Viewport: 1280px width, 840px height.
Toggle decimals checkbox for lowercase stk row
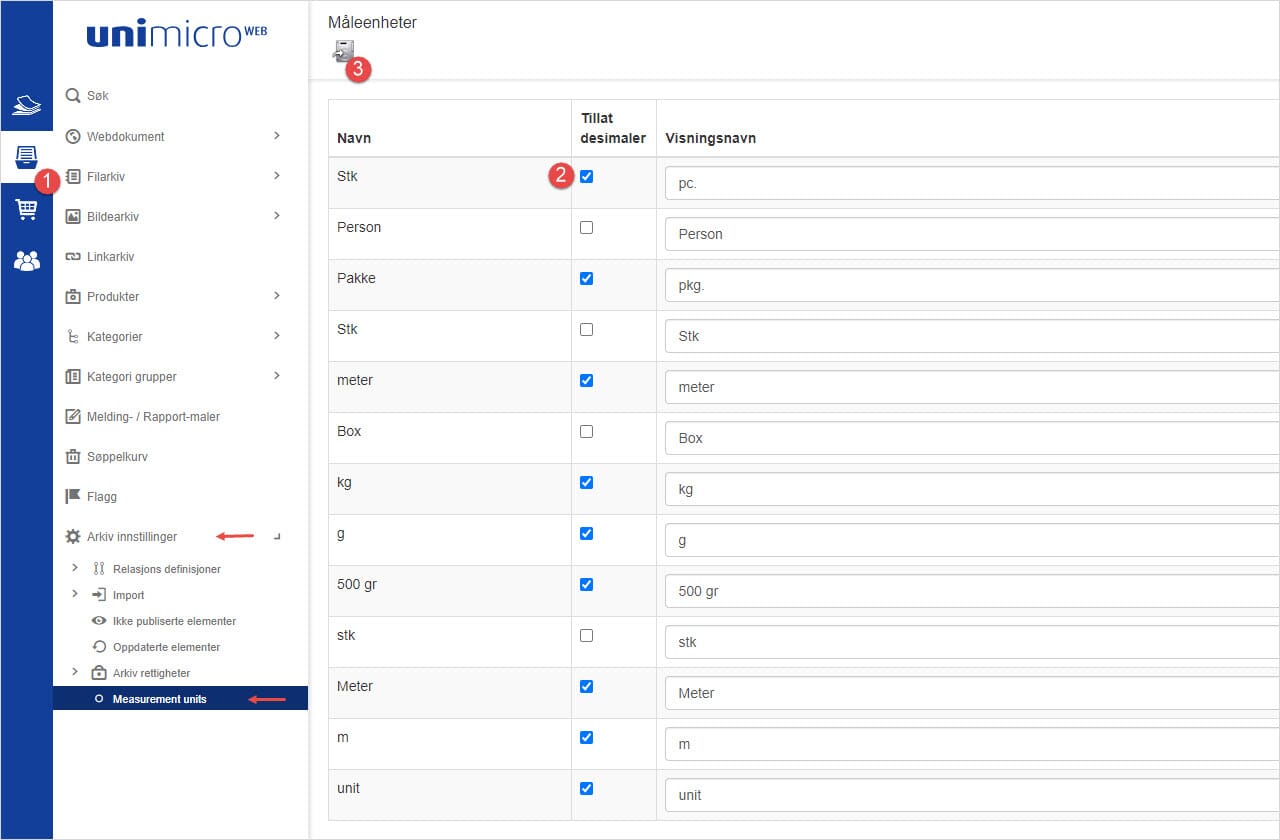click(586, 635)
